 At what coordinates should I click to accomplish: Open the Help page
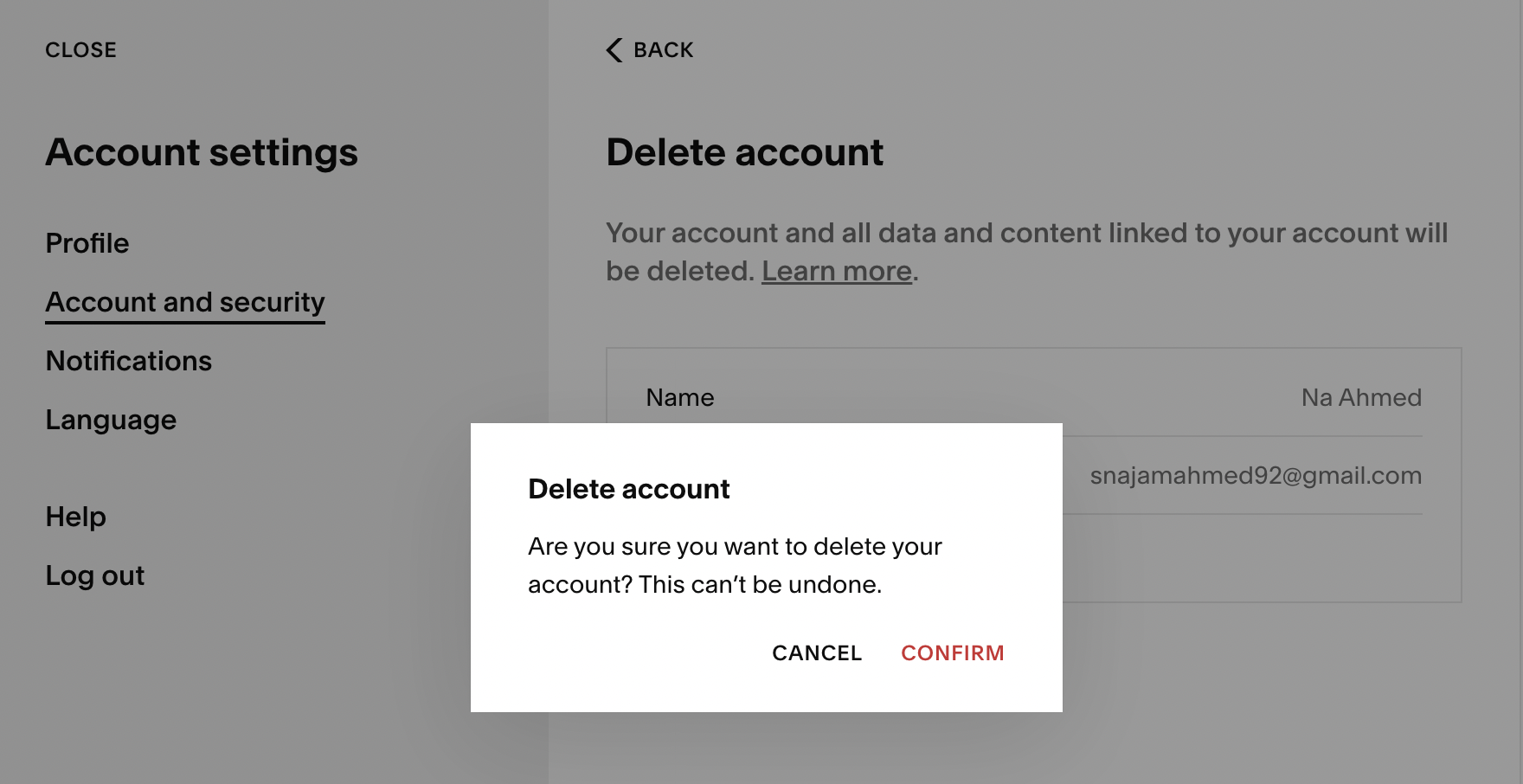[76, 517]
